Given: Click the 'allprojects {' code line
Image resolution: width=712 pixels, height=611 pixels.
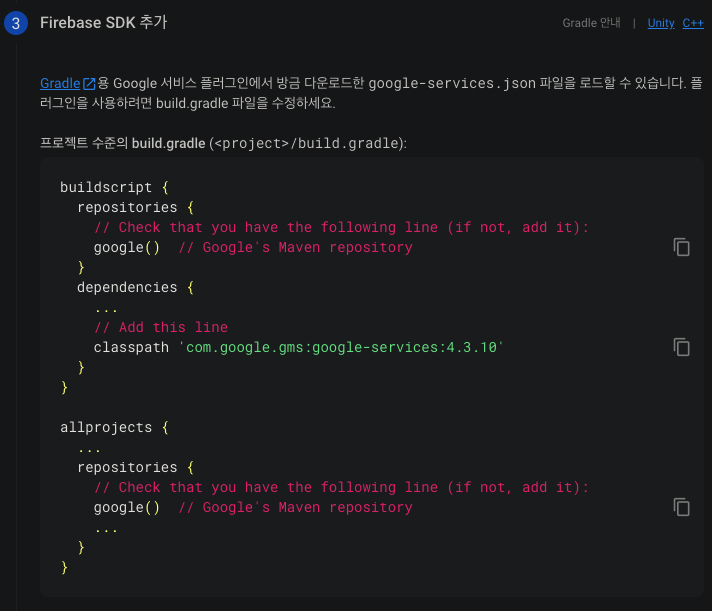Looking at the screenshot, I should (x=114, y=427).
